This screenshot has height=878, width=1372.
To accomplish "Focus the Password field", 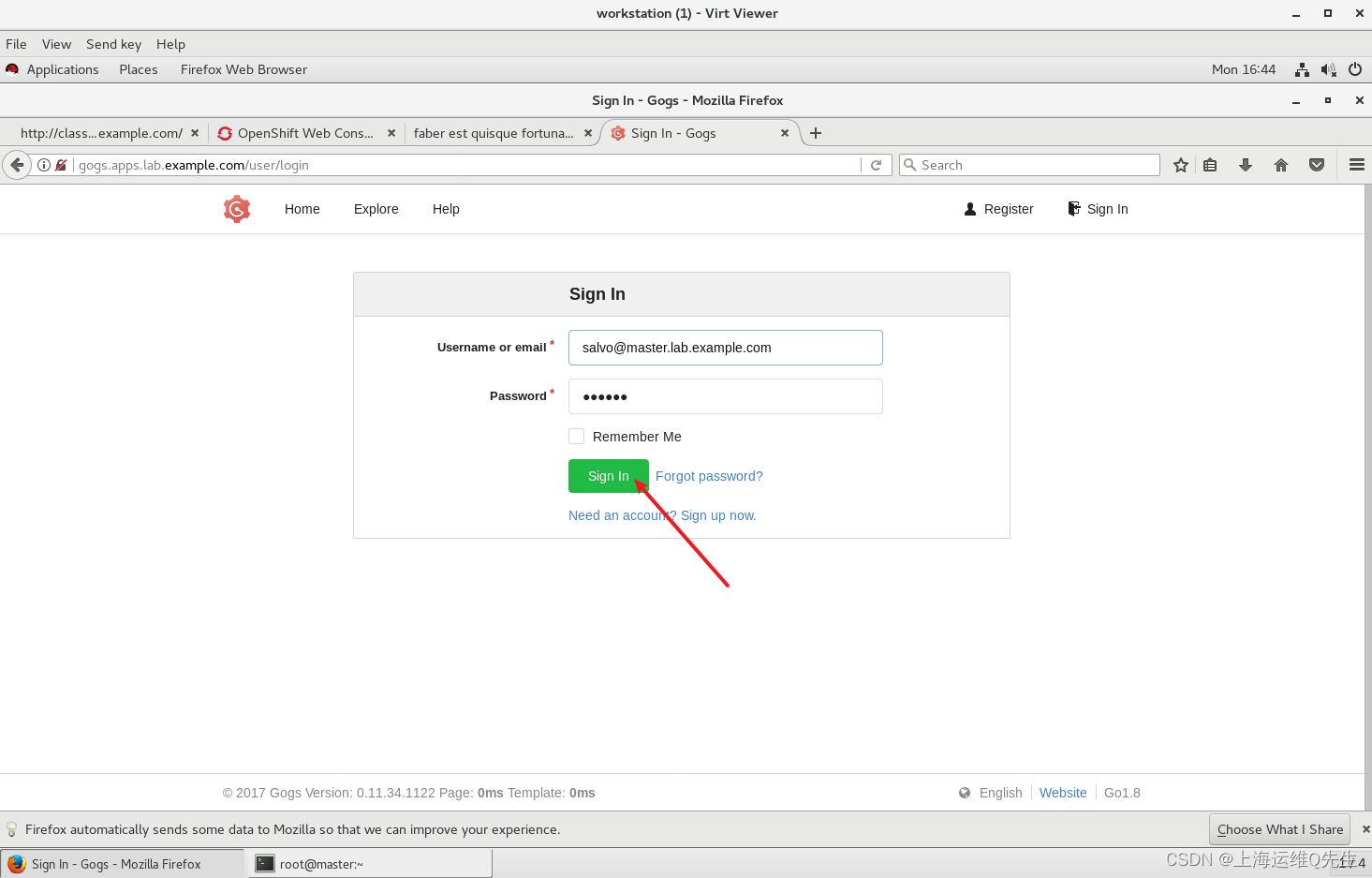I will point(726,396).
